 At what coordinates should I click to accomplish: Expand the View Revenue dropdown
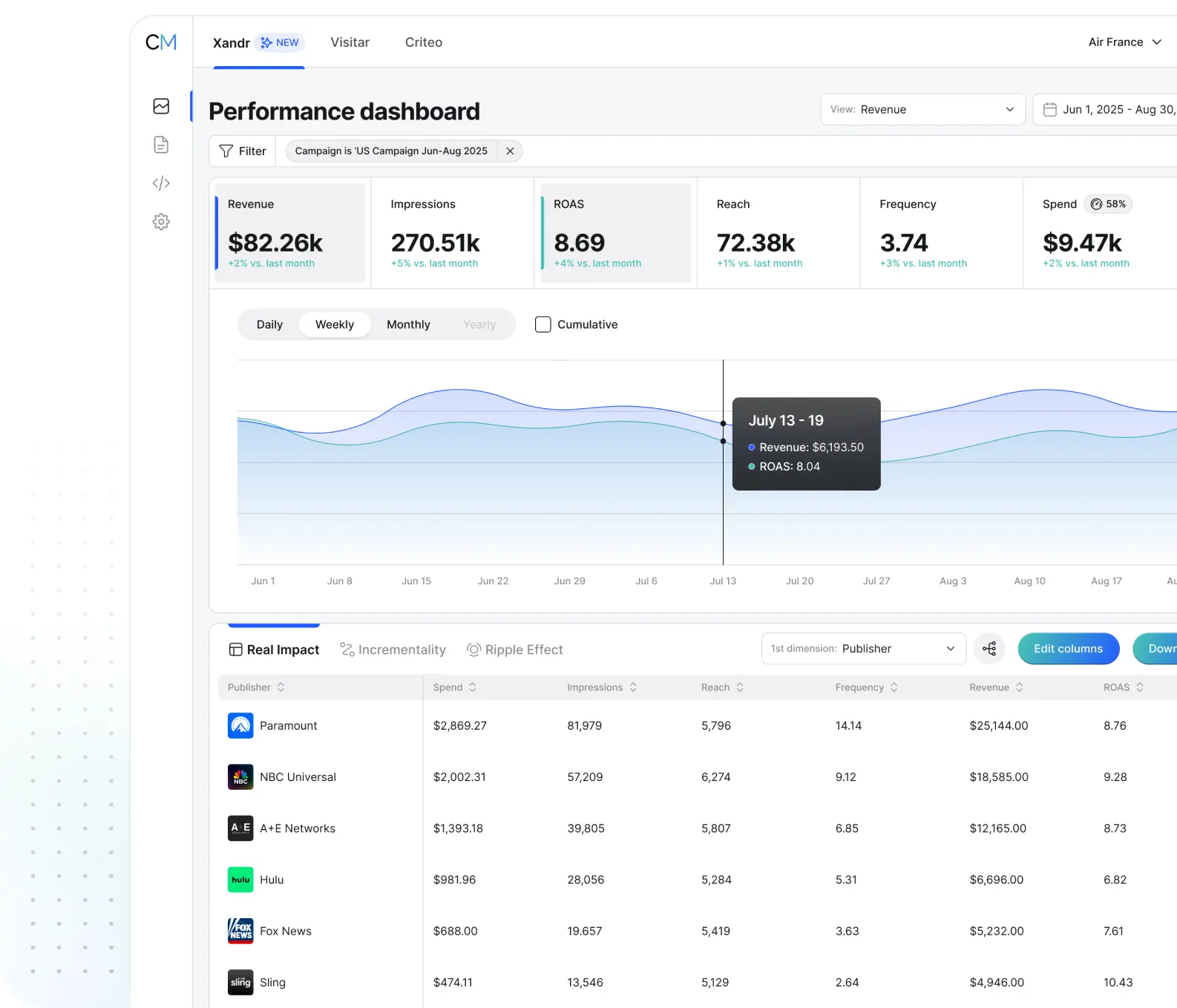922,110
